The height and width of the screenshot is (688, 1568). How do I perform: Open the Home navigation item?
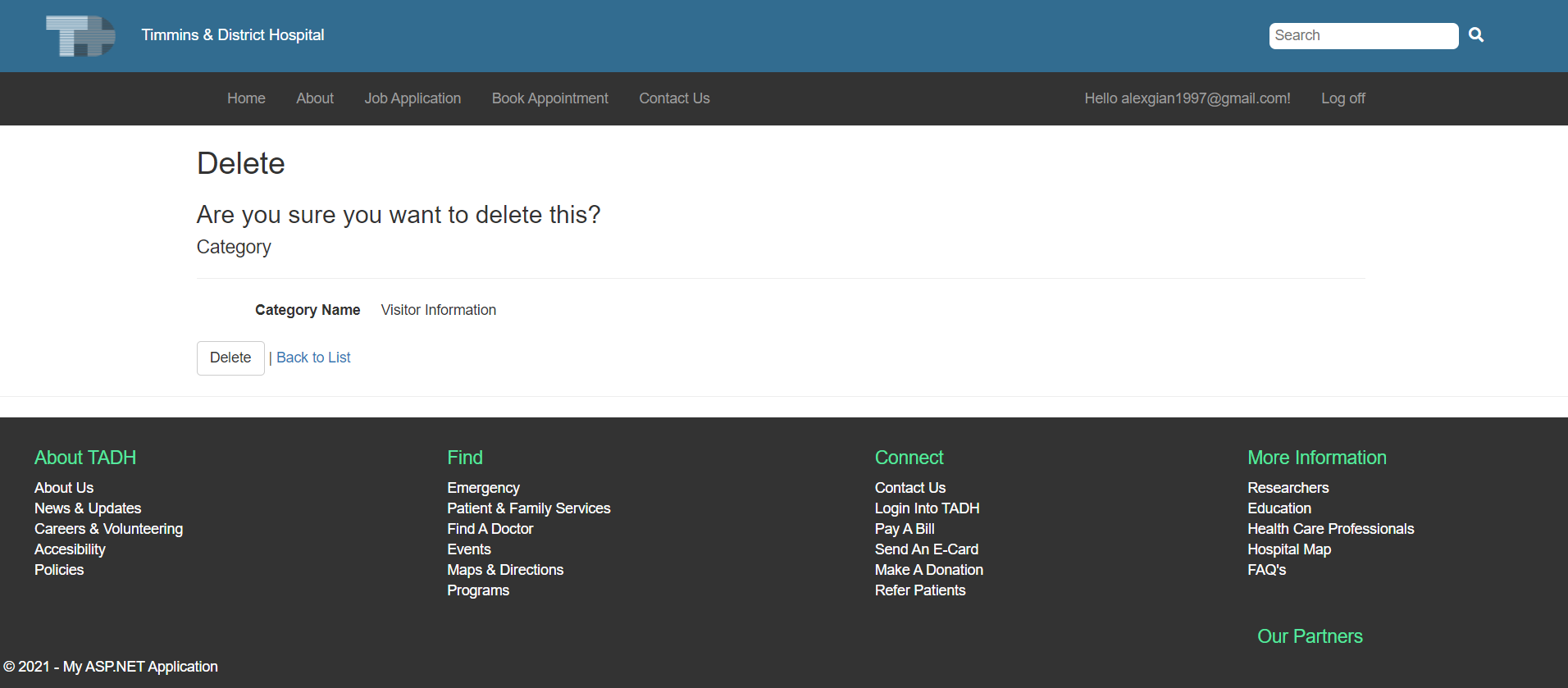246,98
